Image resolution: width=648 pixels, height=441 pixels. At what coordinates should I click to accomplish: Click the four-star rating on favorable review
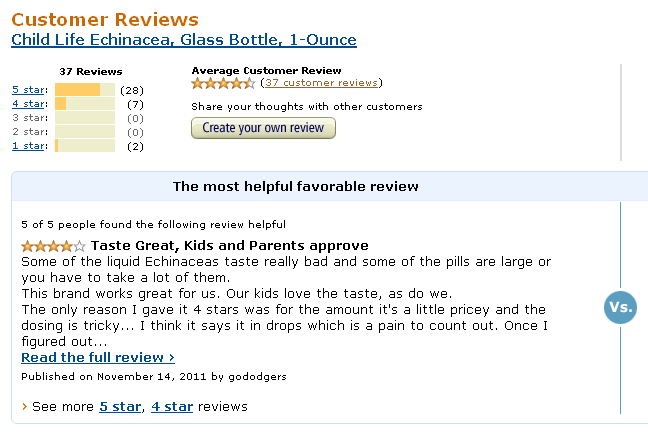(x=53, y=246)
